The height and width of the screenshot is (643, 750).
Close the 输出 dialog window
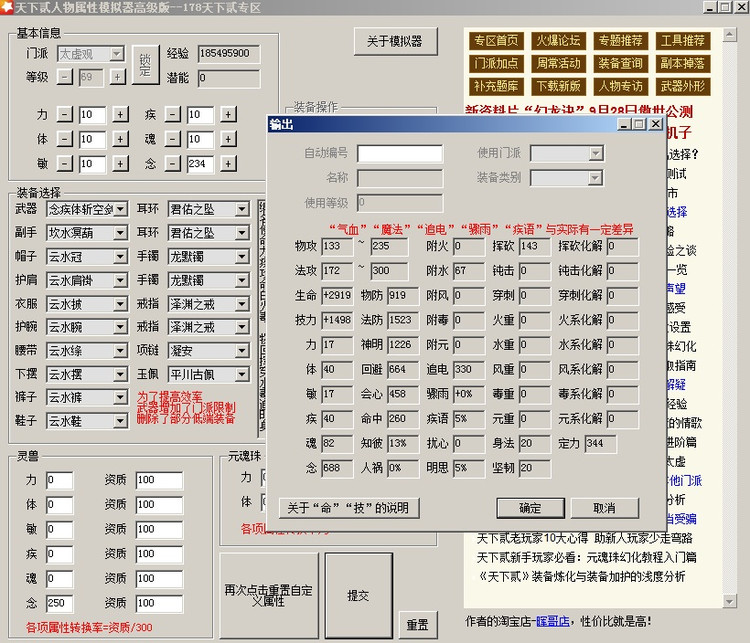tap(656, 124)
